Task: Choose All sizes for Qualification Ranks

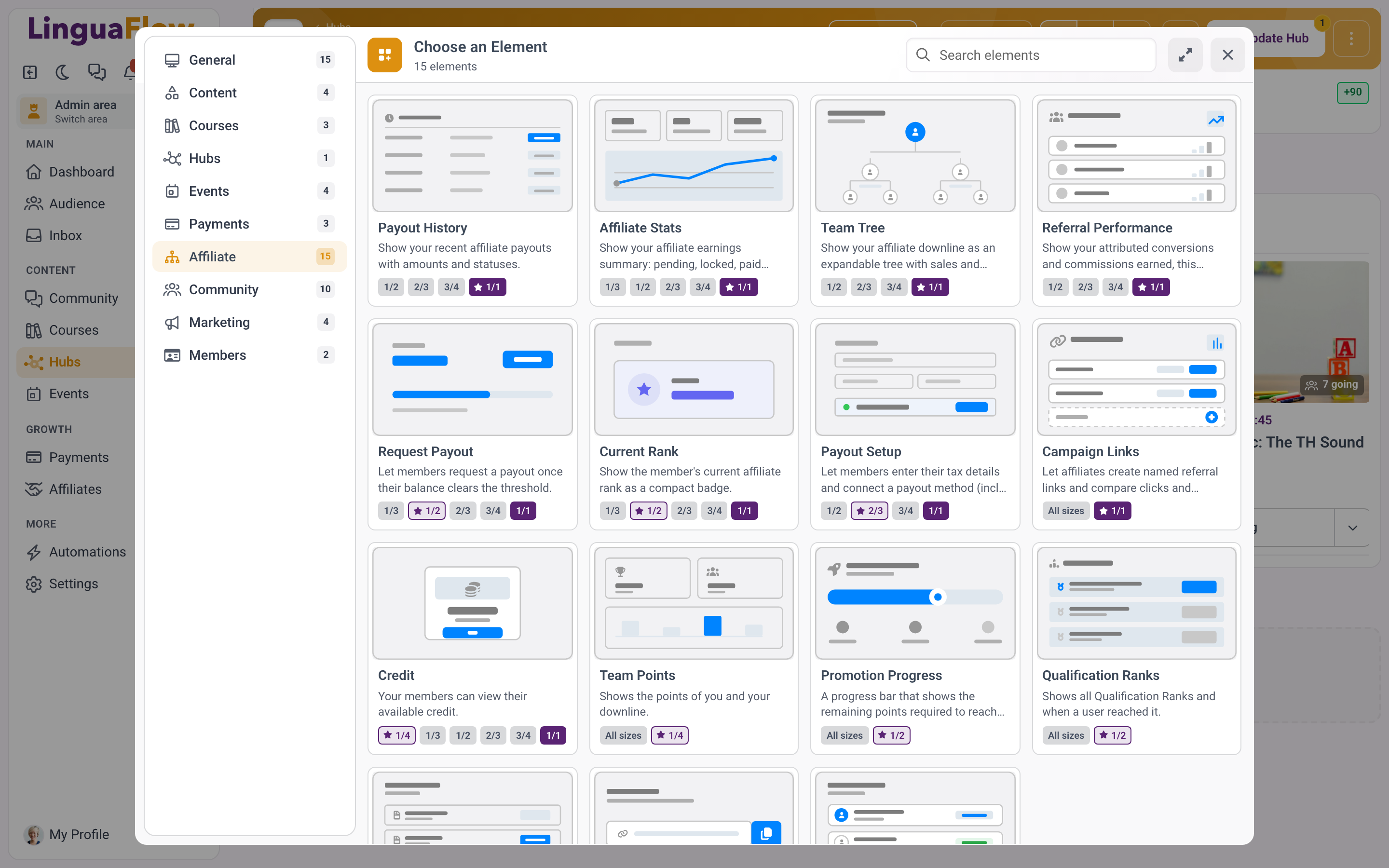Action: tap(1066, 735)
